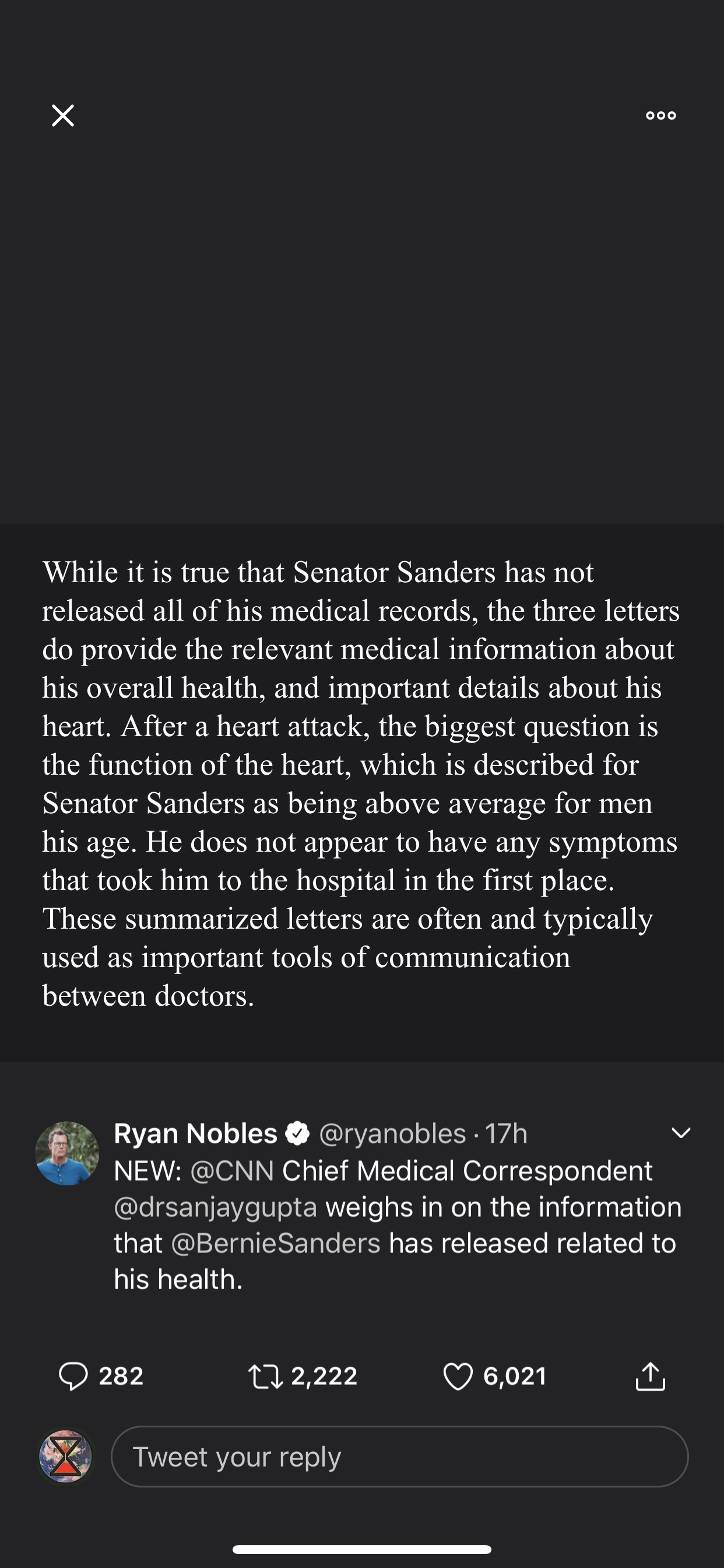
Task: Tap the reply speech bubble icon
Action: click(x=73, y=1376)
